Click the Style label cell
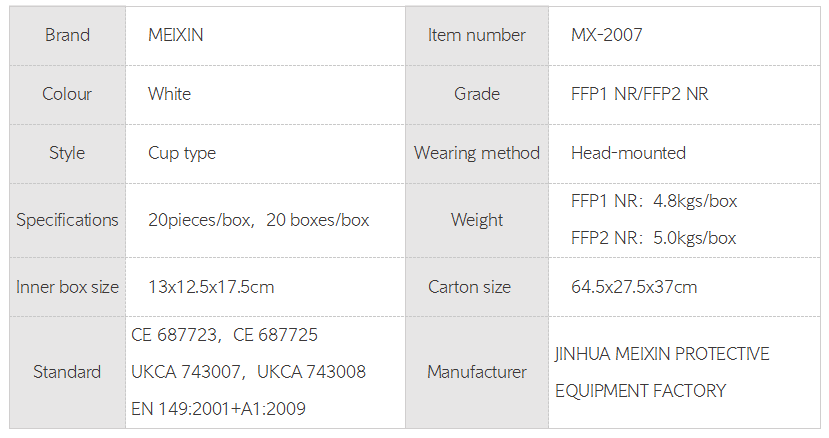 point(67,153)
